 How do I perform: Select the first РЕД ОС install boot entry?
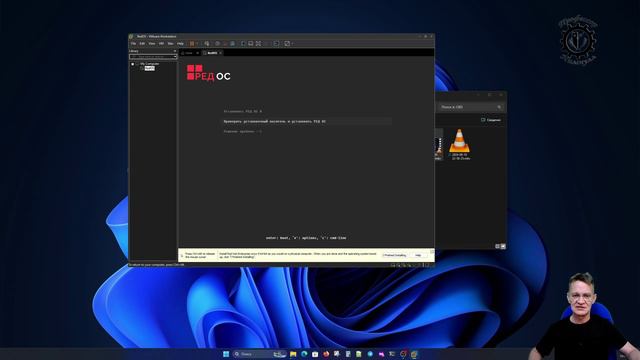243,111
